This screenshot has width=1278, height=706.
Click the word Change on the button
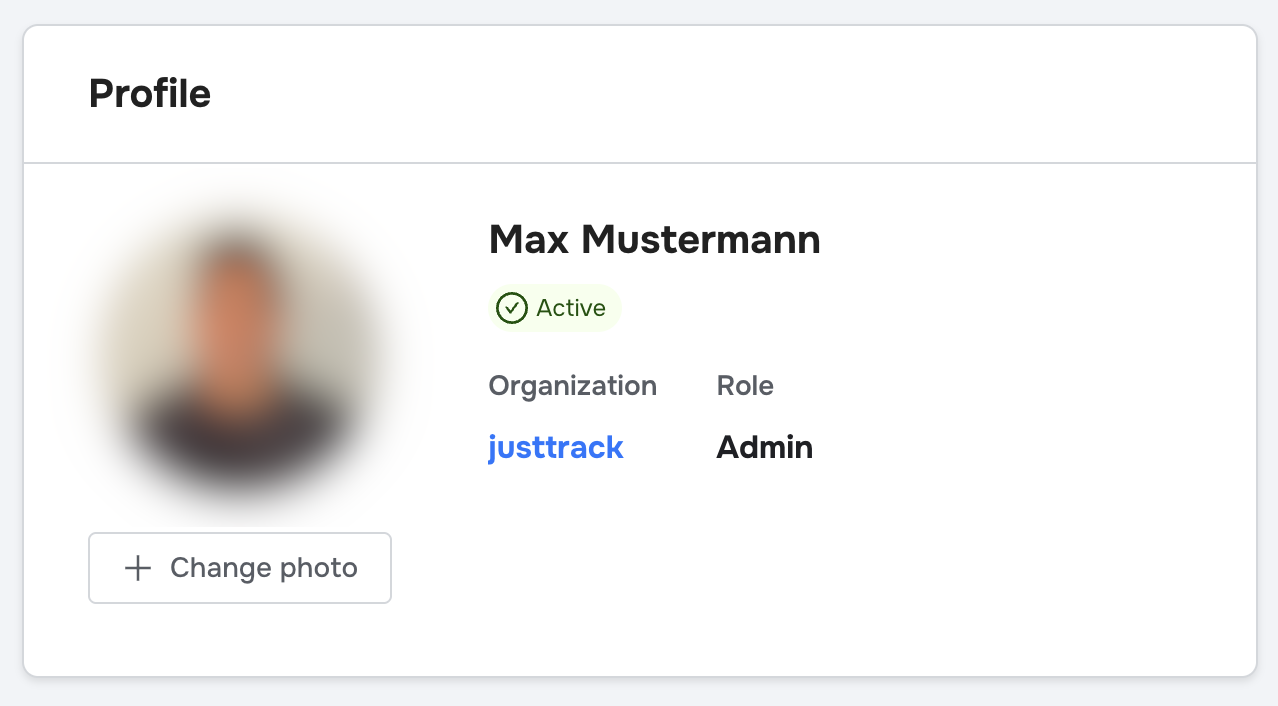pyautogui.click(x=220, y=568)
